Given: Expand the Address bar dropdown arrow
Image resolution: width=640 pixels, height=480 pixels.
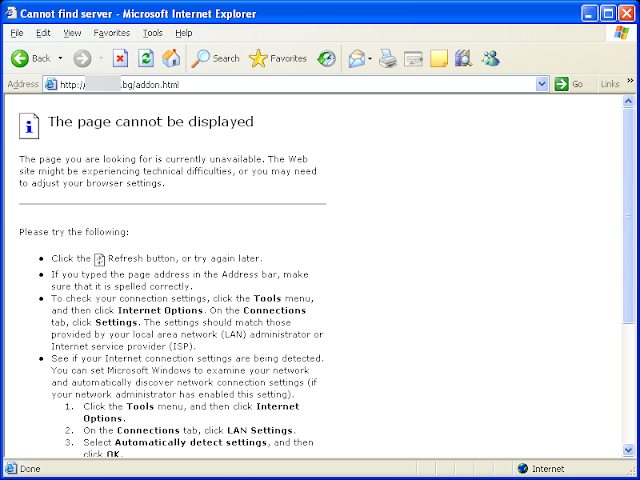Looking at the screenshot, I should click(542, 84).
